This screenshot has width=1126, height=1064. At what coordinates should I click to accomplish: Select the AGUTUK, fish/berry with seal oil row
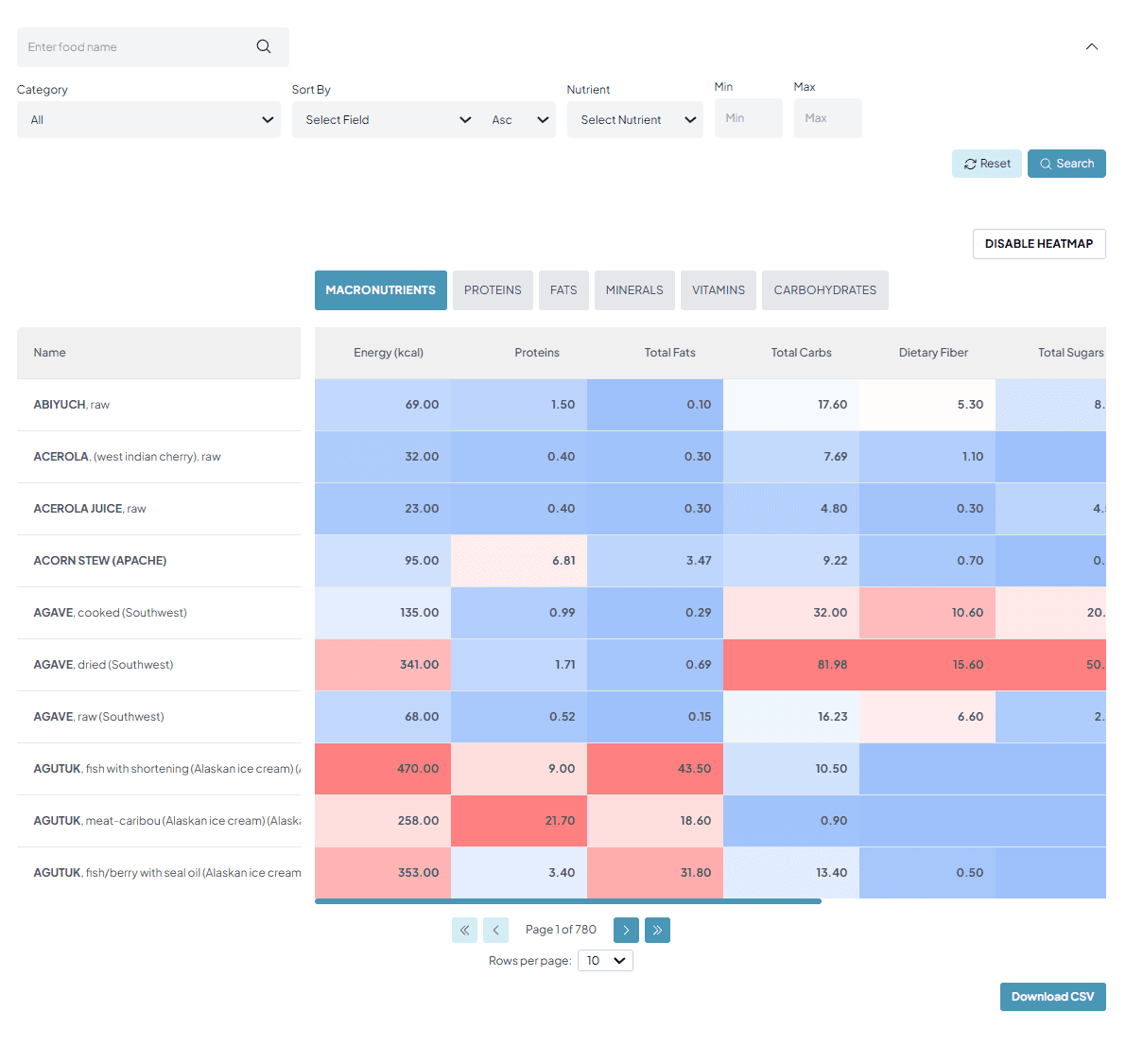coord(166,873)
